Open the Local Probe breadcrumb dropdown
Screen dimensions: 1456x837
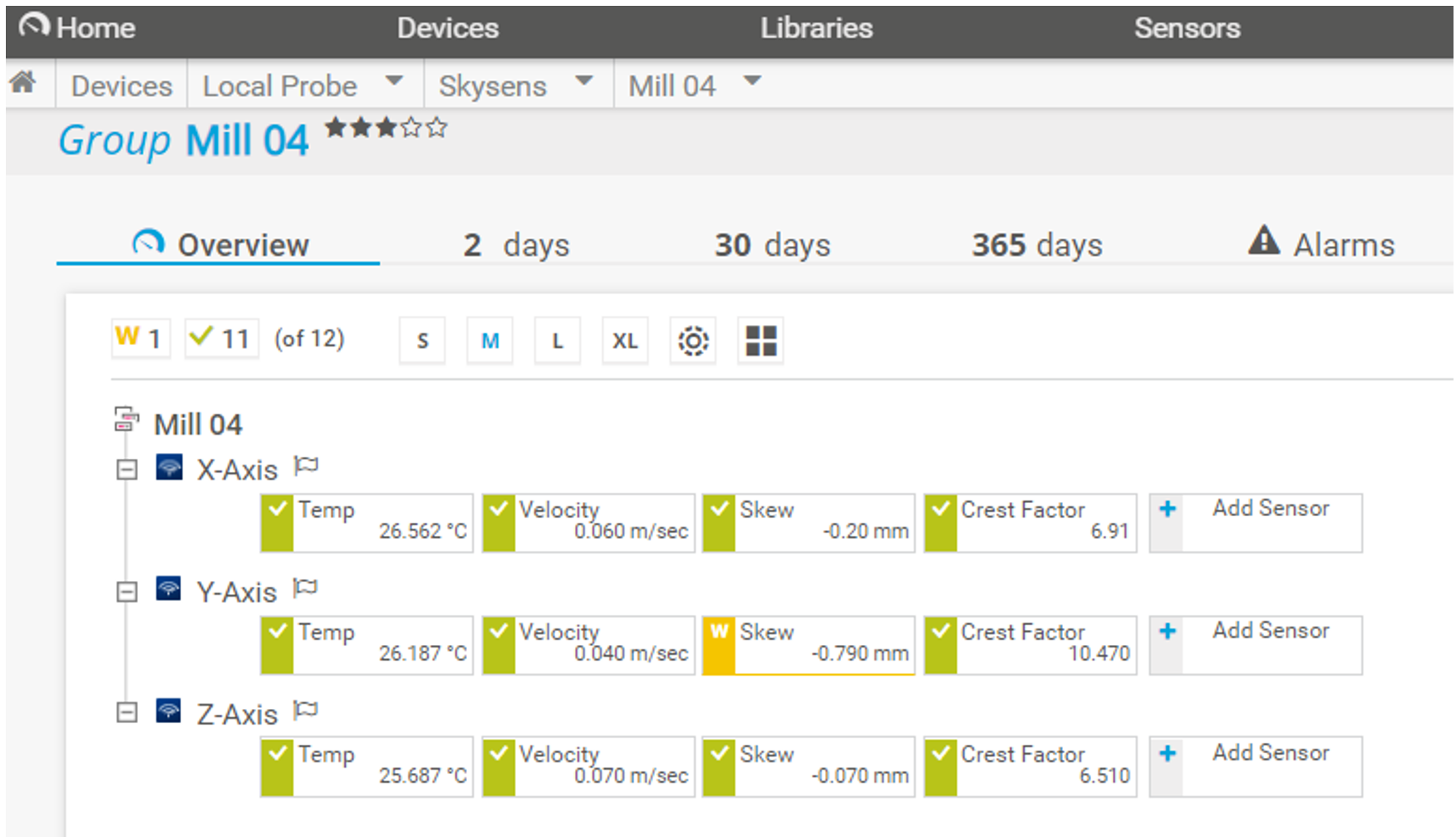pos(395,81)
